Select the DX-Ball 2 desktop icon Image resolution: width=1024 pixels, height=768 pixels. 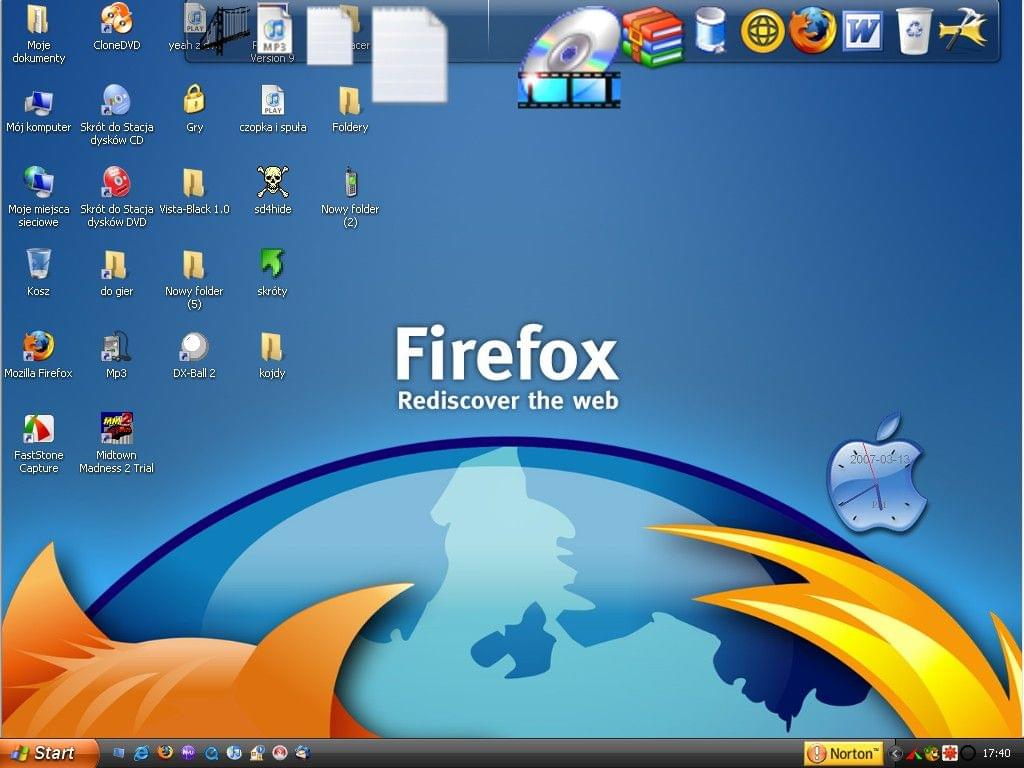(194, 347)
